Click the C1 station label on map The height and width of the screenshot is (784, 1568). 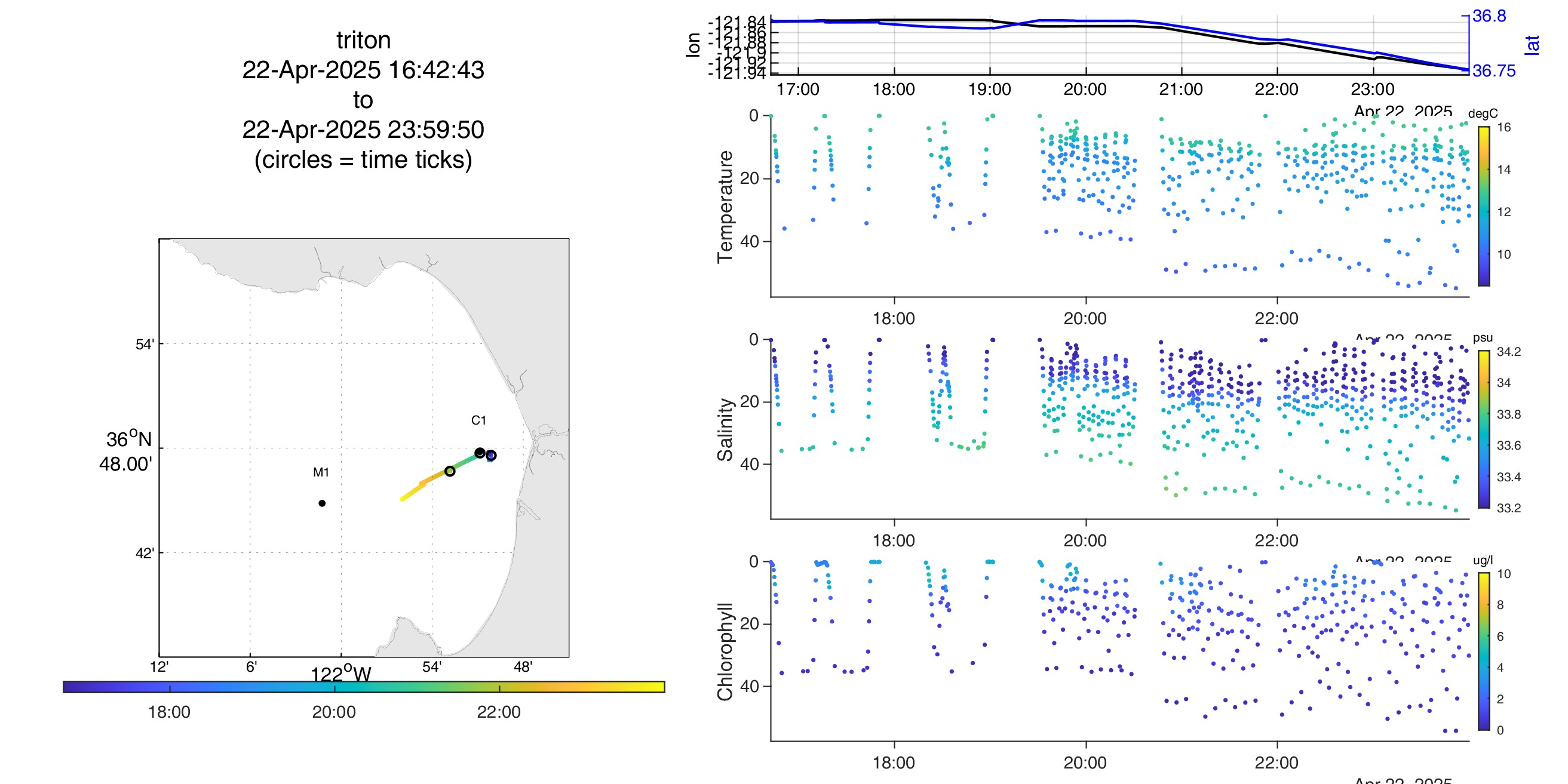[x=478, y=420]
